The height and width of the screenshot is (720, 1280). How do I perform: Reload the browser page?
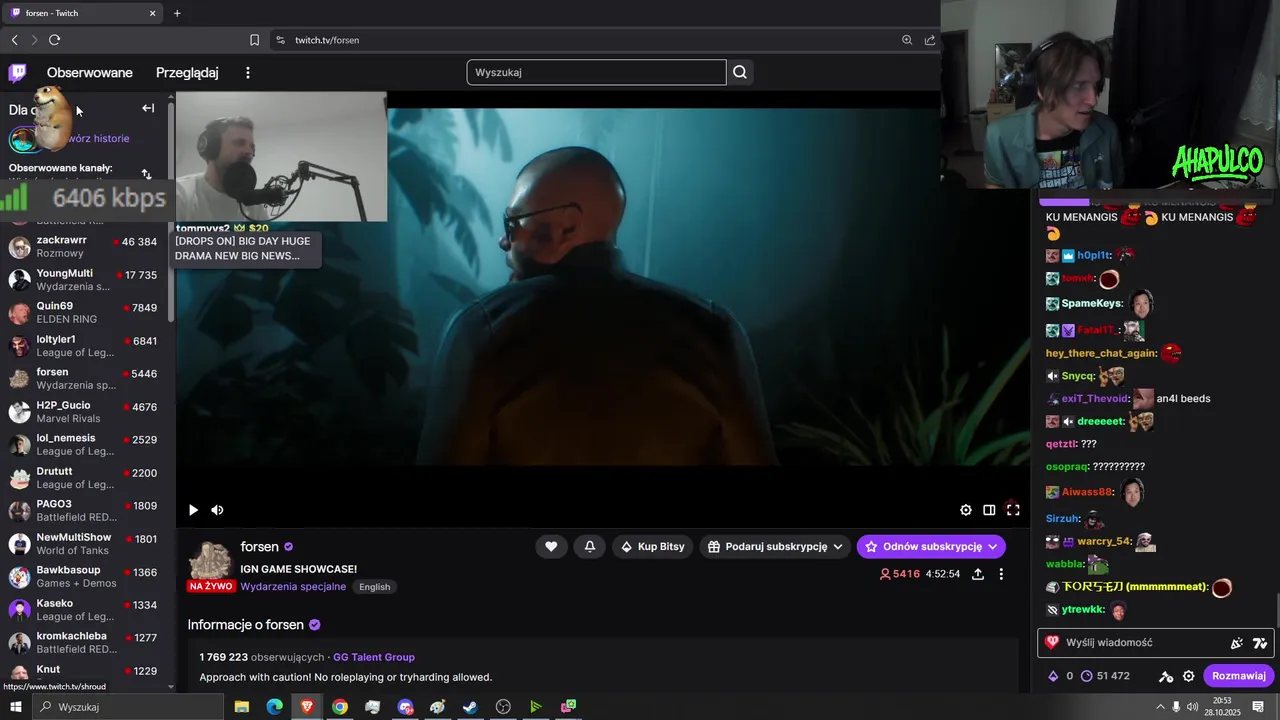(x=54, y=40)
